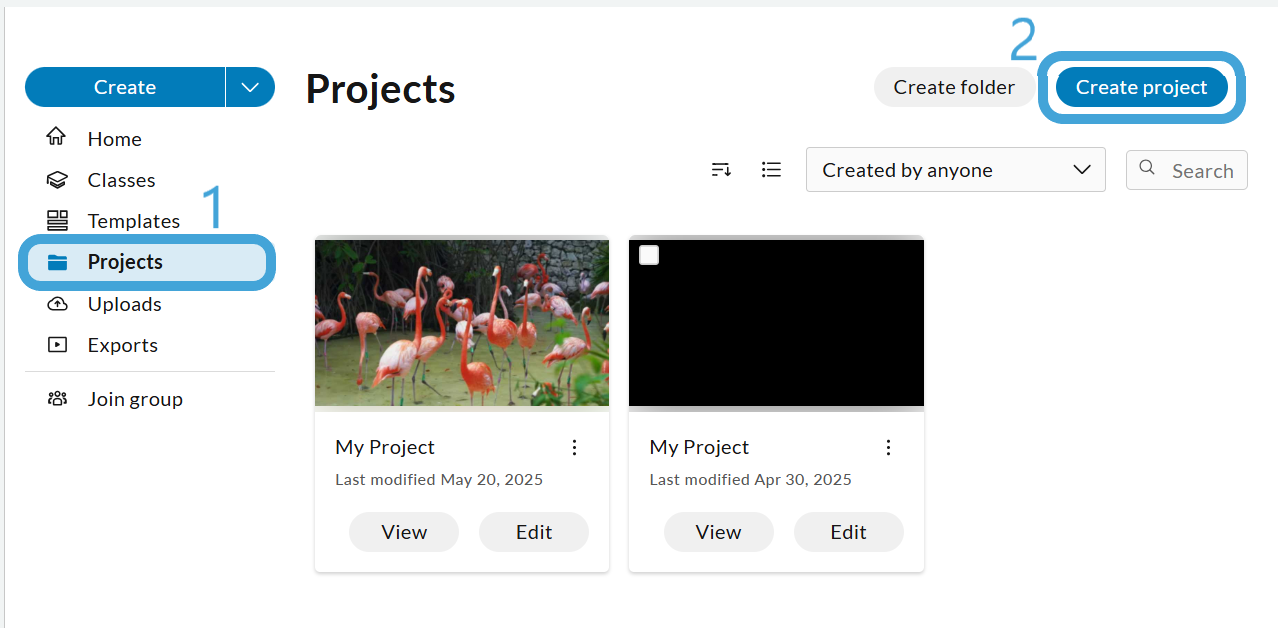
Task: Switch to list view icon
Action: (771, 170)
